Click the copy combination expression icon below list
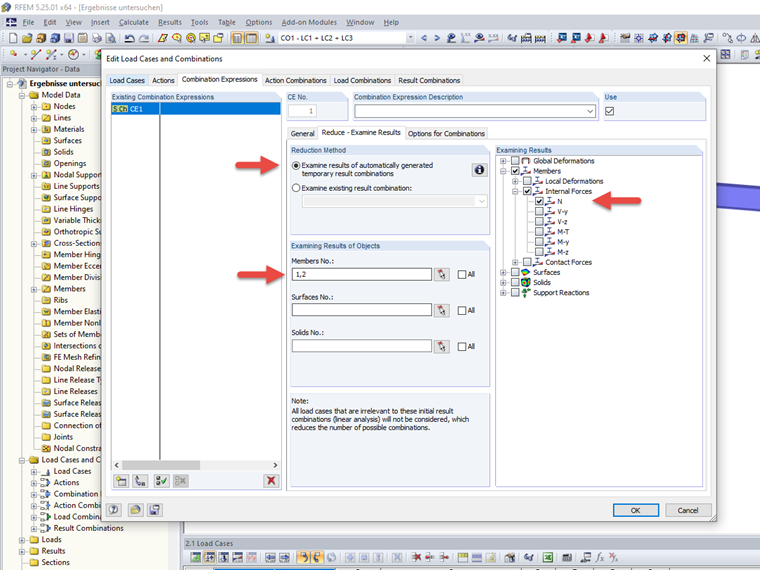 (141, 481)
